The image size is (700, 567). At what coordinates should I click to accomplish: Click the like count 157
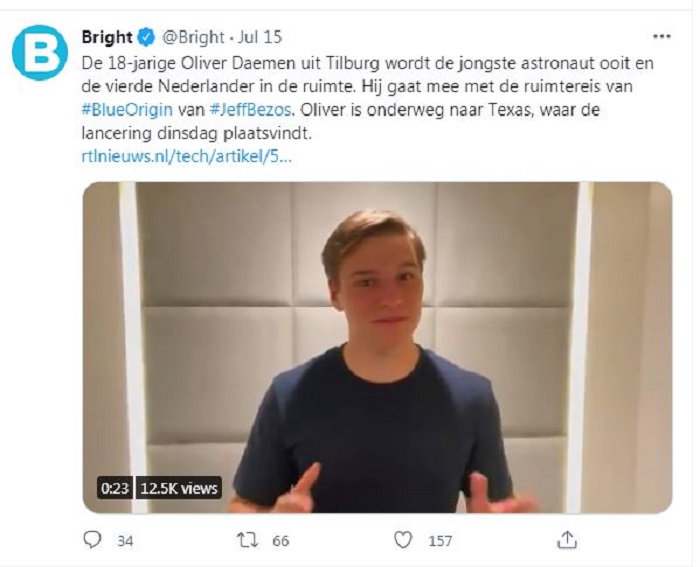click(x=440, y=541)
